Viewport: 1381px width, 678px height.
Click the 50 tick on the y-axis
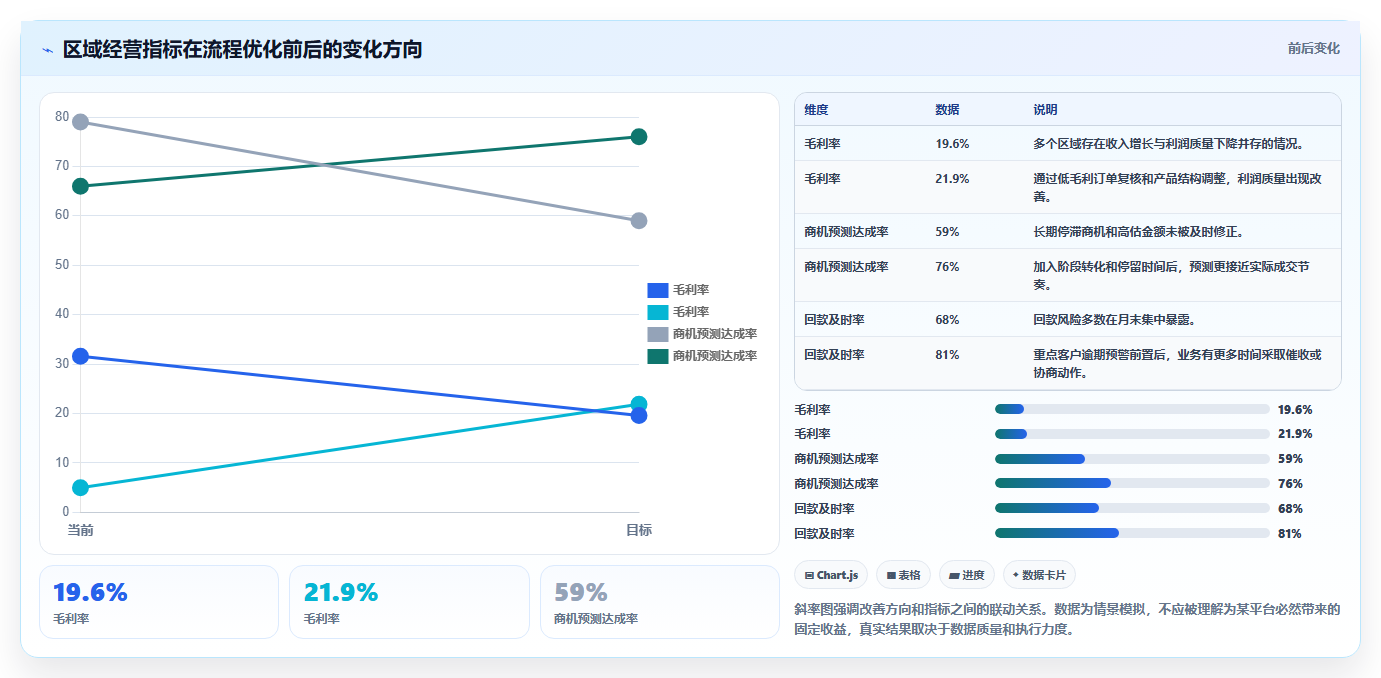tap(62, 265)
